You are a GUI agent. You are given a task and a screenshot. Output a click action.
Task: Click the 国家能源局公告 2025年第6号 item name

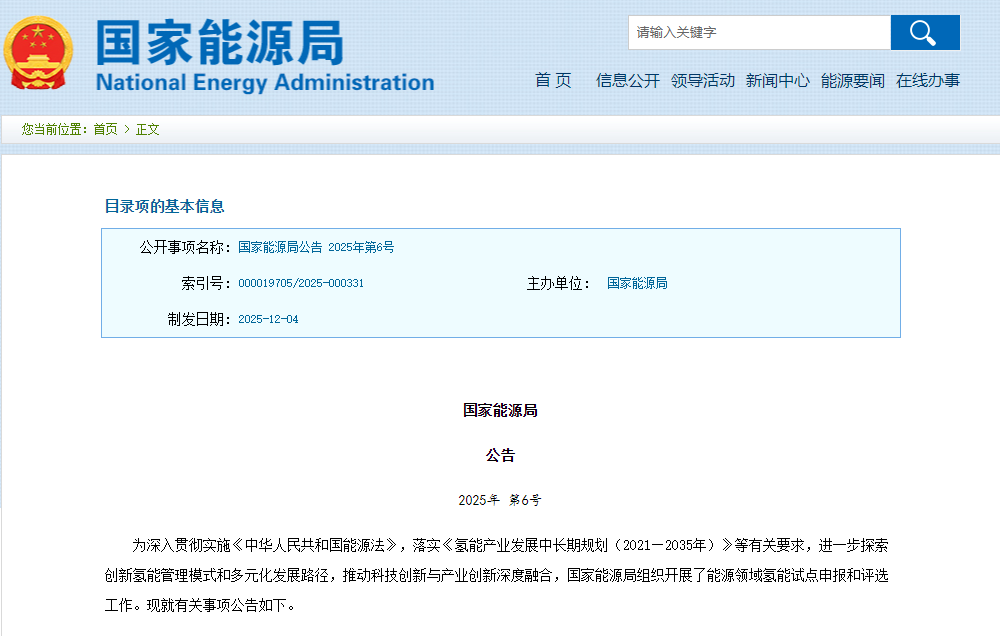click(316, 247)
